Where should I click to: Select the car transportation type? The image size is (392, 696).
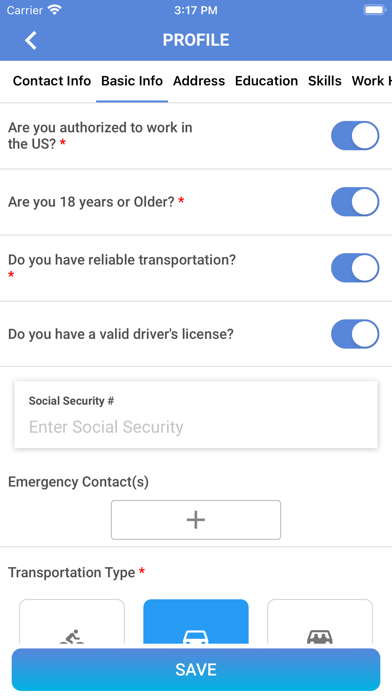coord(196,621)
